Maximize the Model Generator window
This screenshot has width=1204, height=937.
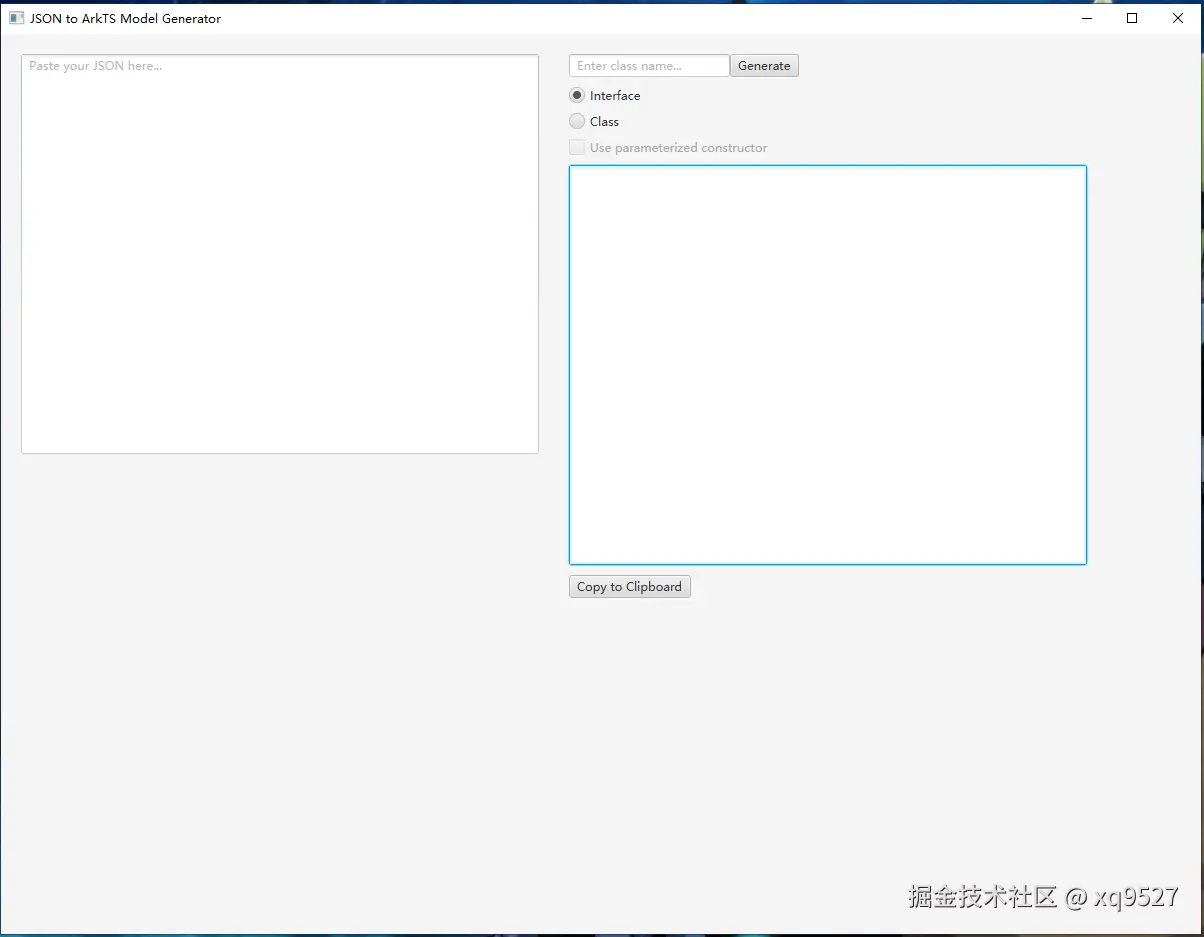[x=1132, y=18]
